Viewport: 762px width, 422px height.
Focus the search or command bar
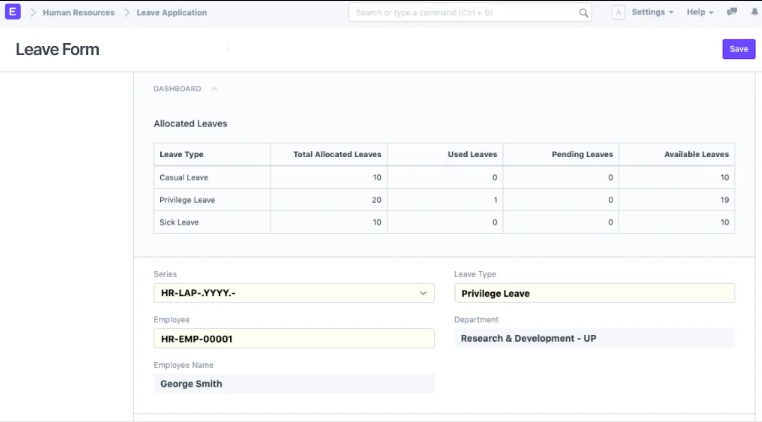(x=469, y=13)
